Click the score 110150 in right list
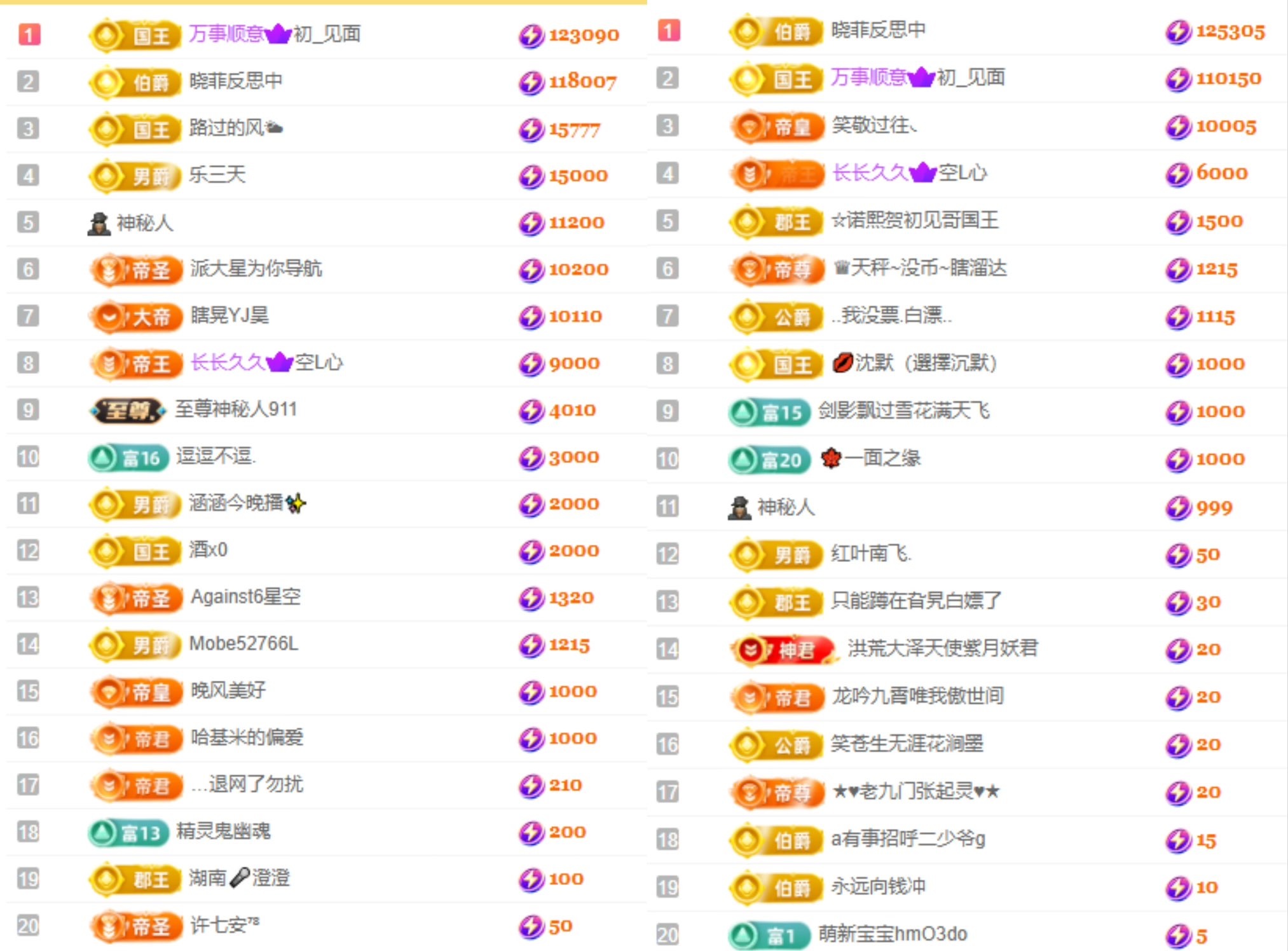The width and height of the screenshot is (1288, 951). click(x=1228, y=79)
